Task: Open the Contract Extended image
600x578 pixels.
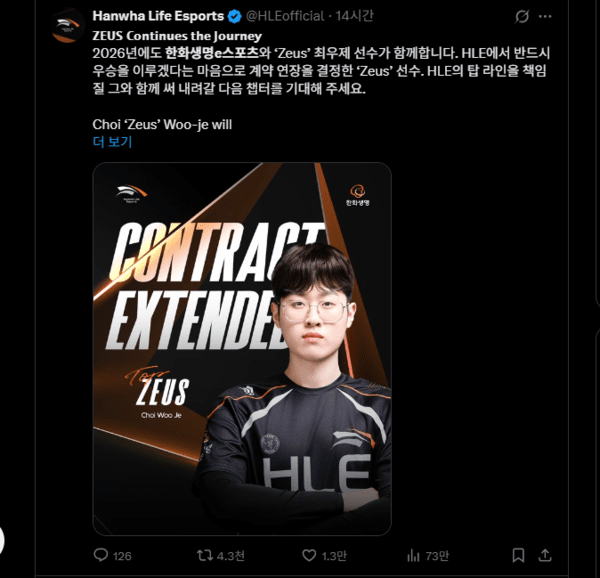Action: coord(242,348)
